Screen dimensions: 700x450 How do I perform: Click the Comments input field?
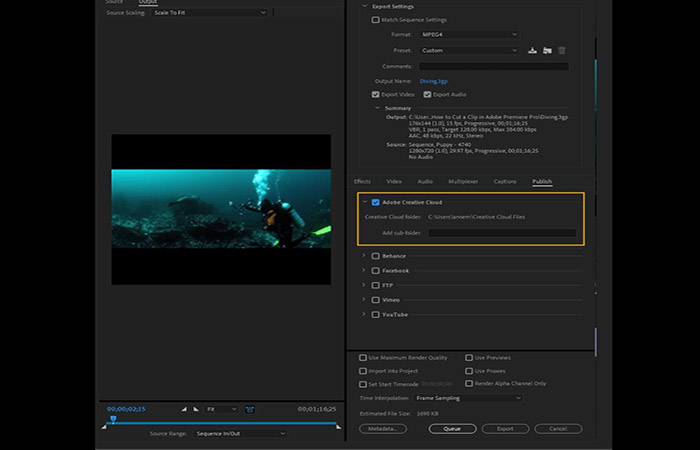coord(494,66)
